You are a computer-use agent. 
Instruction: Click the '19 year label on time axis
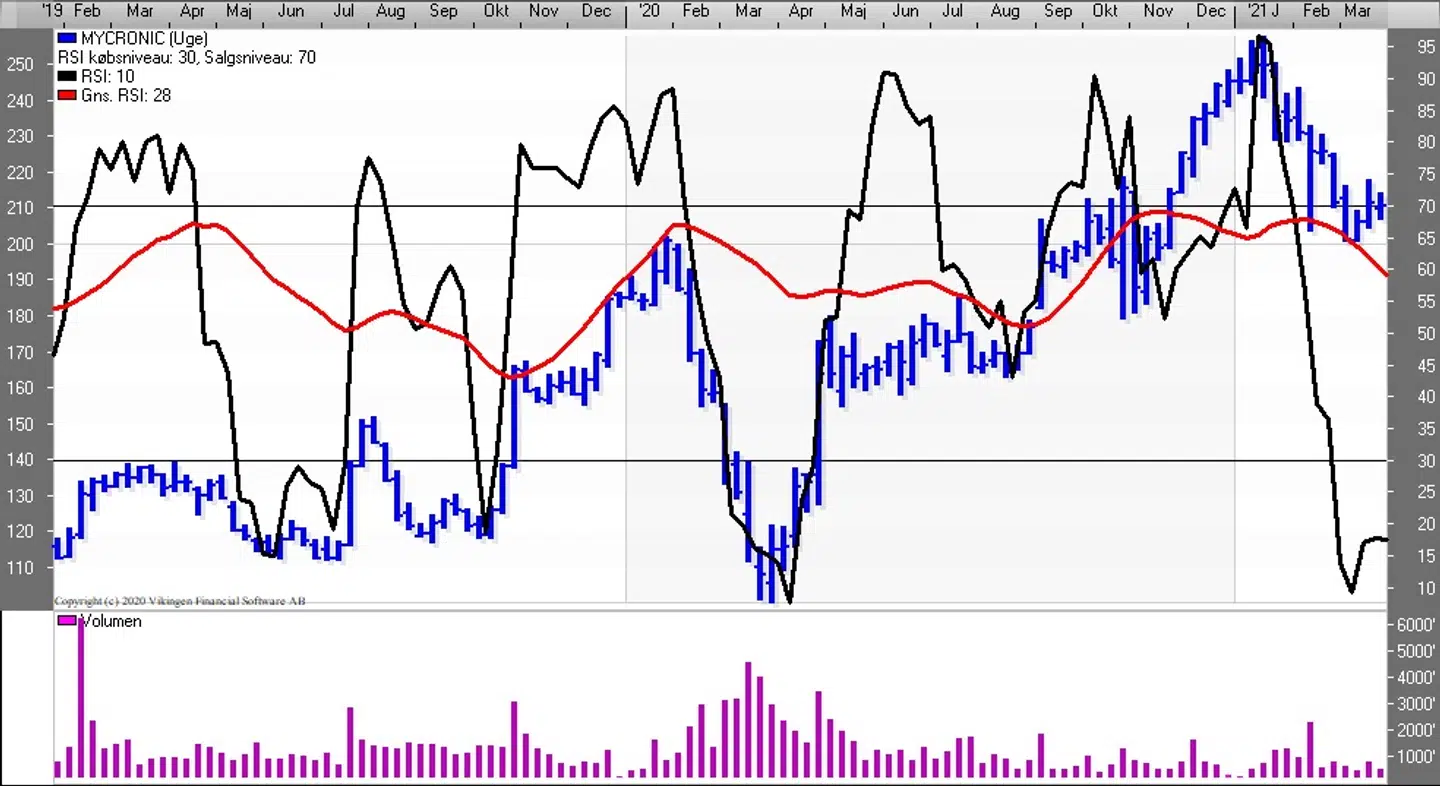[x=54, y=11]
